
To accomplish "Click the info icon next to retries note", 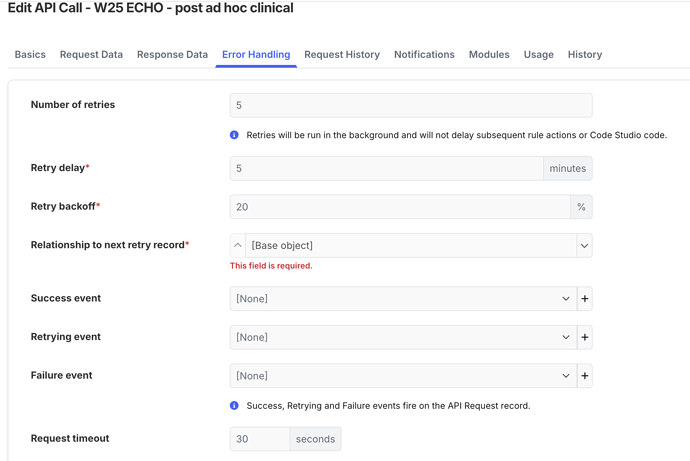I will tap(235, 135).
